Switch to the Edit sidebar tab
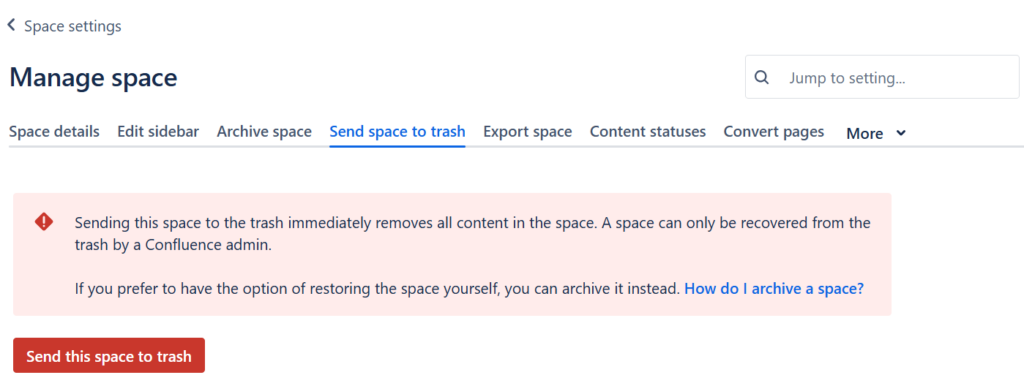 (x=158, y=132)
